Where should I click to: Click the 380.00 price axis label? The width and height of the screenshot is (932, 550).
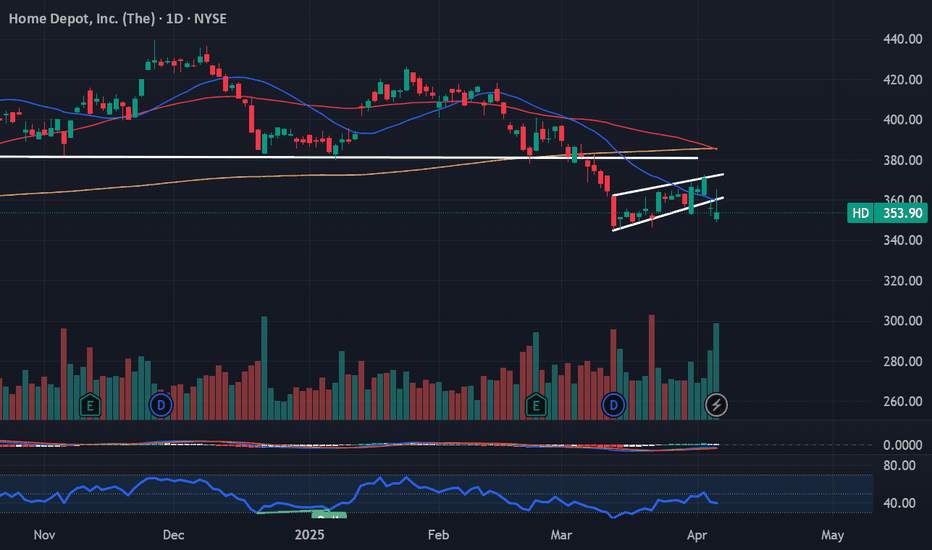coord(903,160)
